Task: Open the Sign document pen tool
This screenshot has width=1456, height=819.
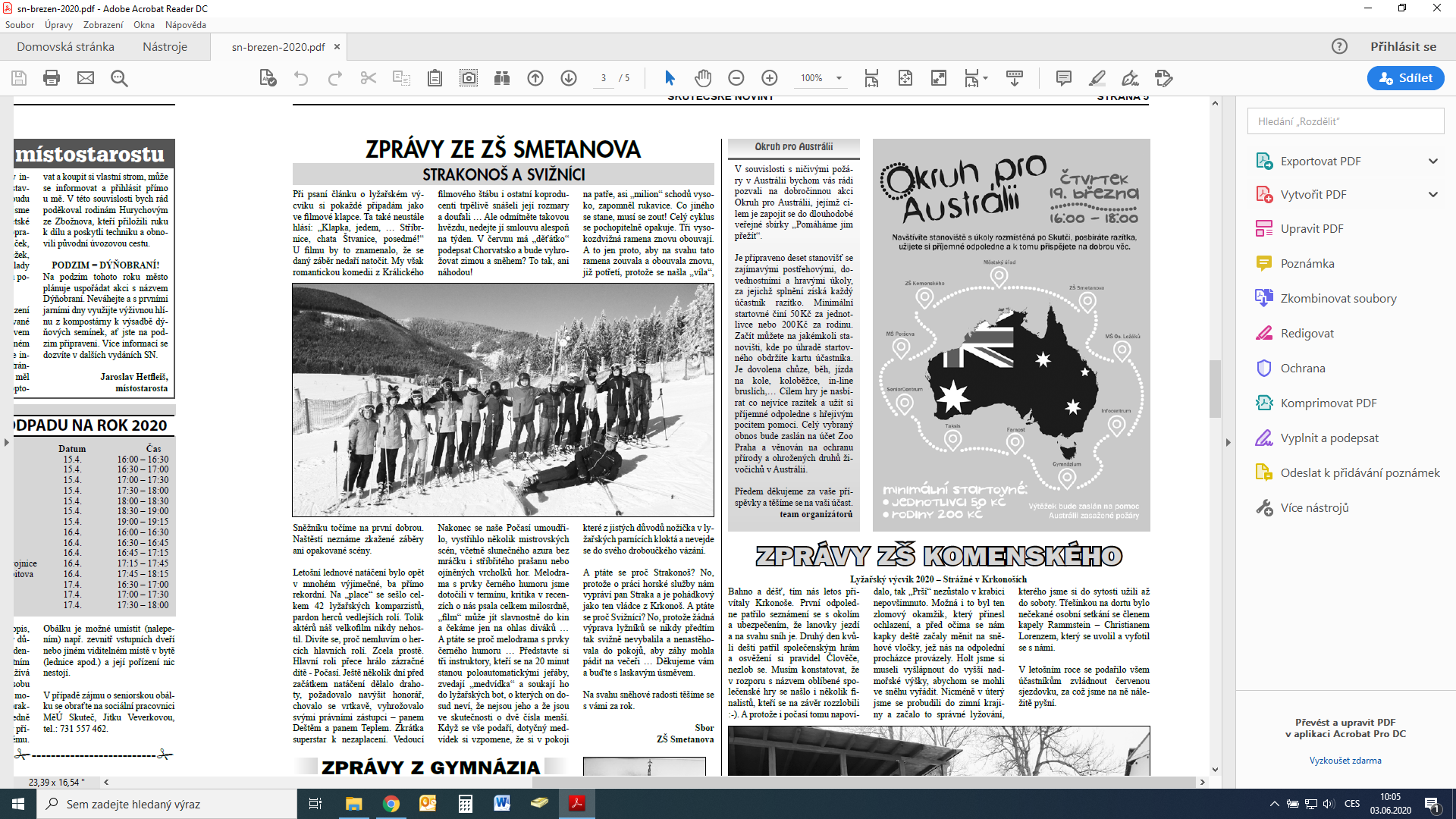Action: 1131,78
